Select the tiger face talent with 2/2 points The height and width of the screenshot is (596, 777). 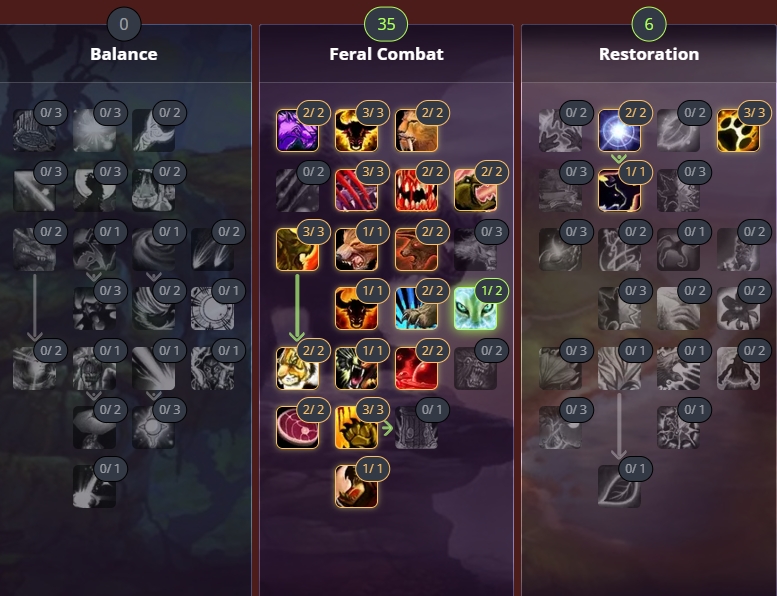click(297, 368)
